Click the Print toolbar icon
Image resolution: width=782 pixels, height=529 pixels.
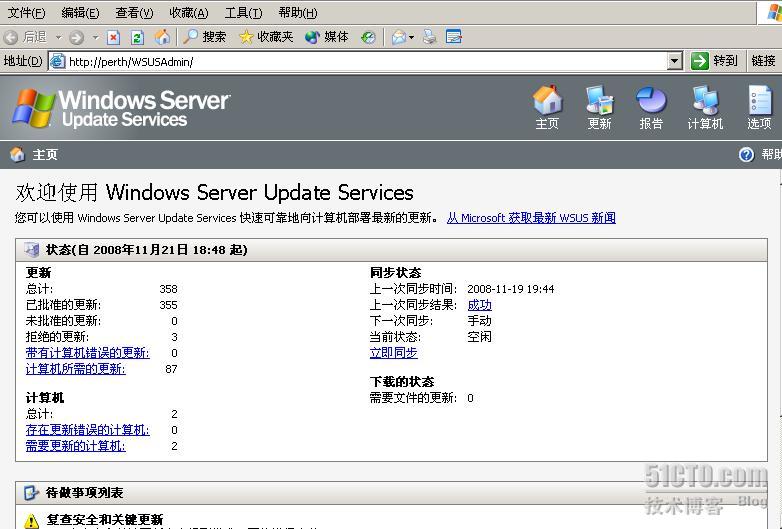[x=429, y=37]
